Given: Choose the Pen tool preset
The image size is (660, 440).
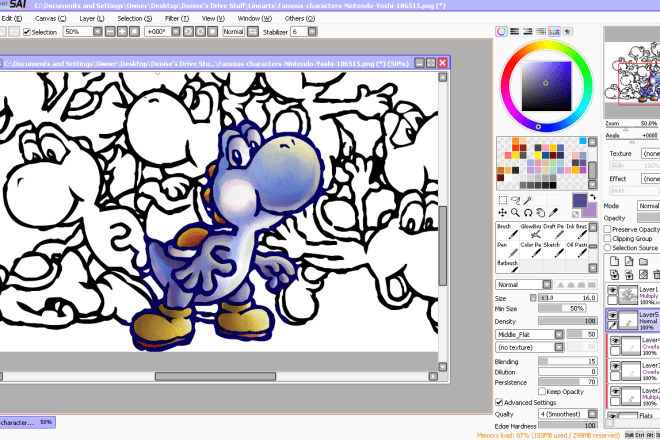Looking at the screenshot, I should tap(508, 250).
